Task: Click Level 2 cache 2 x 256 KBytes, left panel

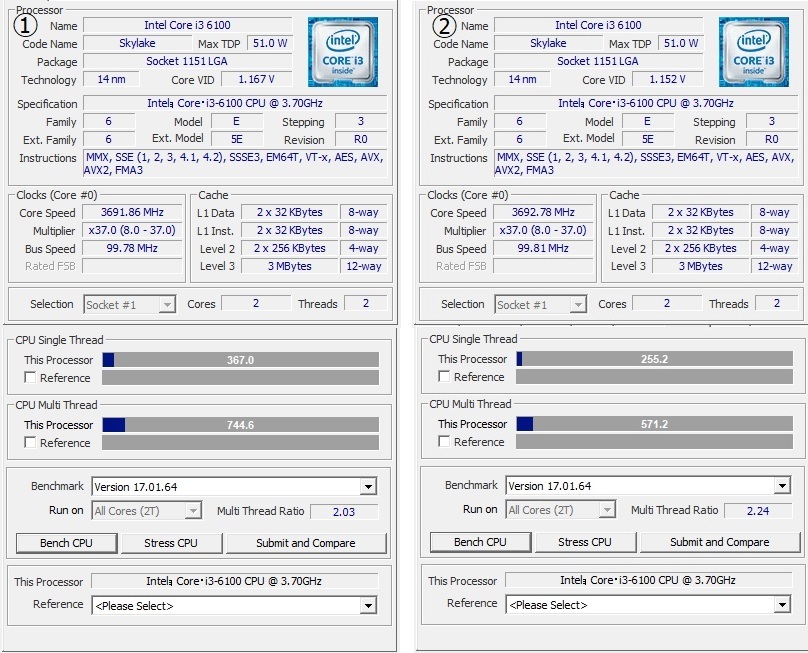Action: 290,248
